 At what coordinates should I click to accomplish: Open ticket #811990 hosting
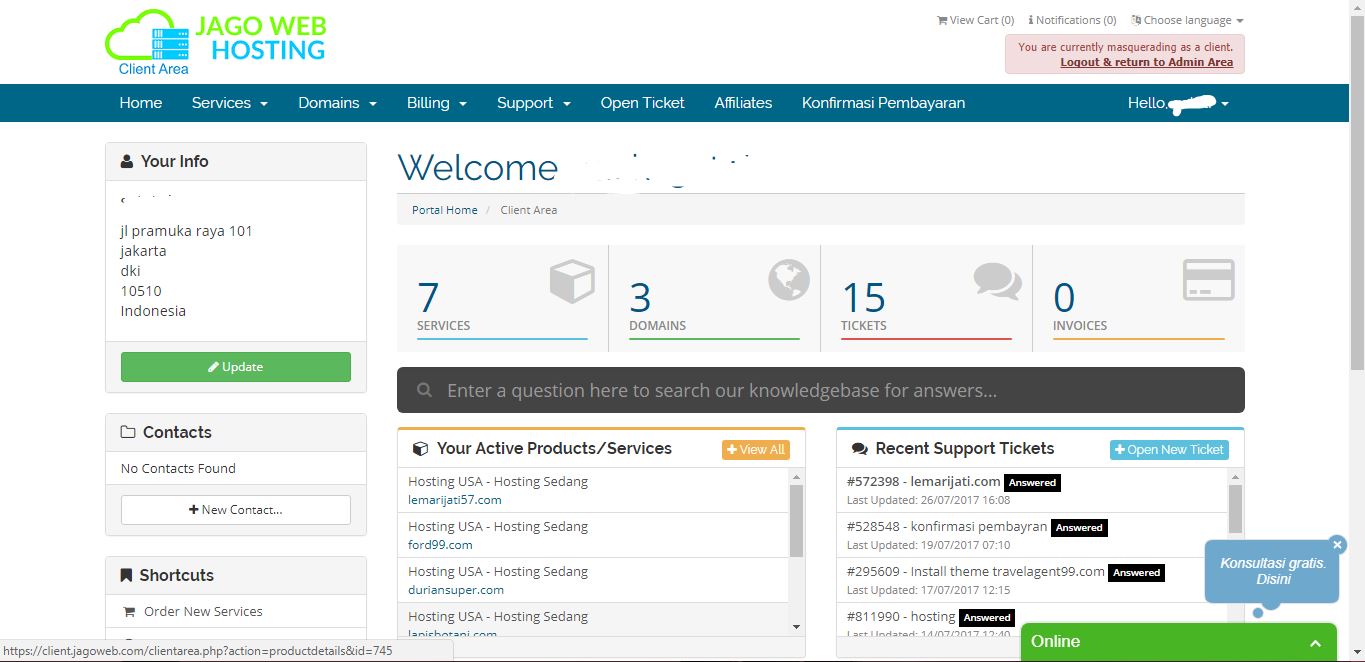click(x=1032, y=620)
